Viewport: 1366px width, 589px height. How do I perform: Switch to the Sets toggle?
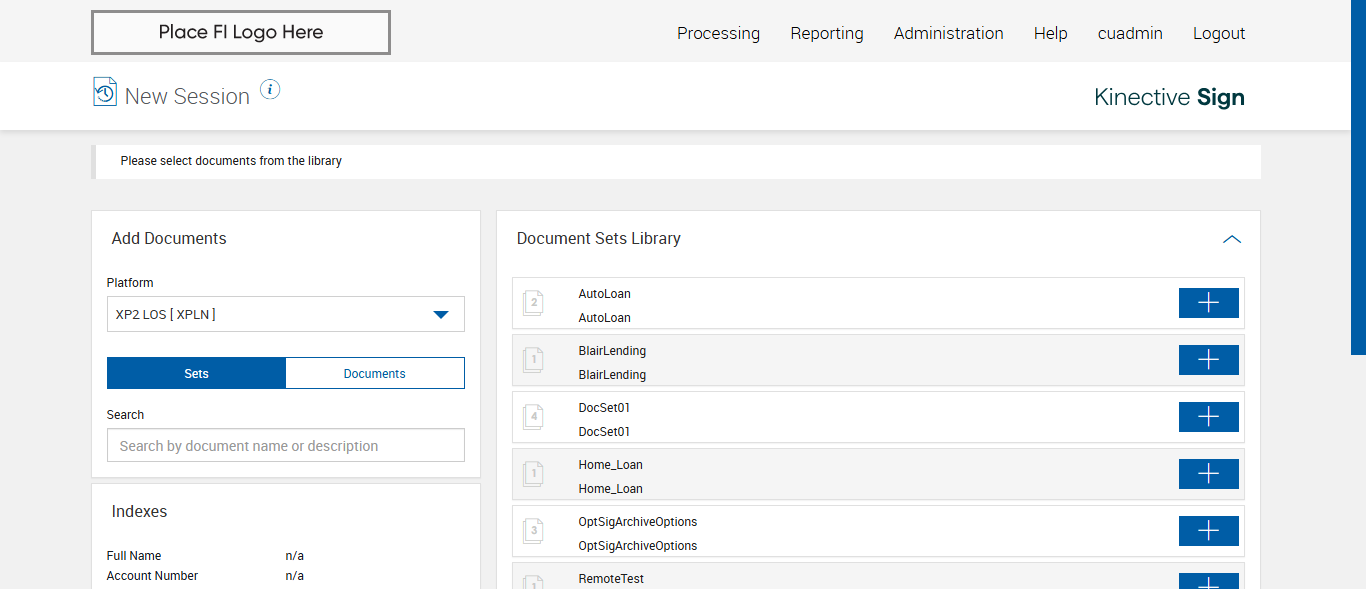coord(196,373)
